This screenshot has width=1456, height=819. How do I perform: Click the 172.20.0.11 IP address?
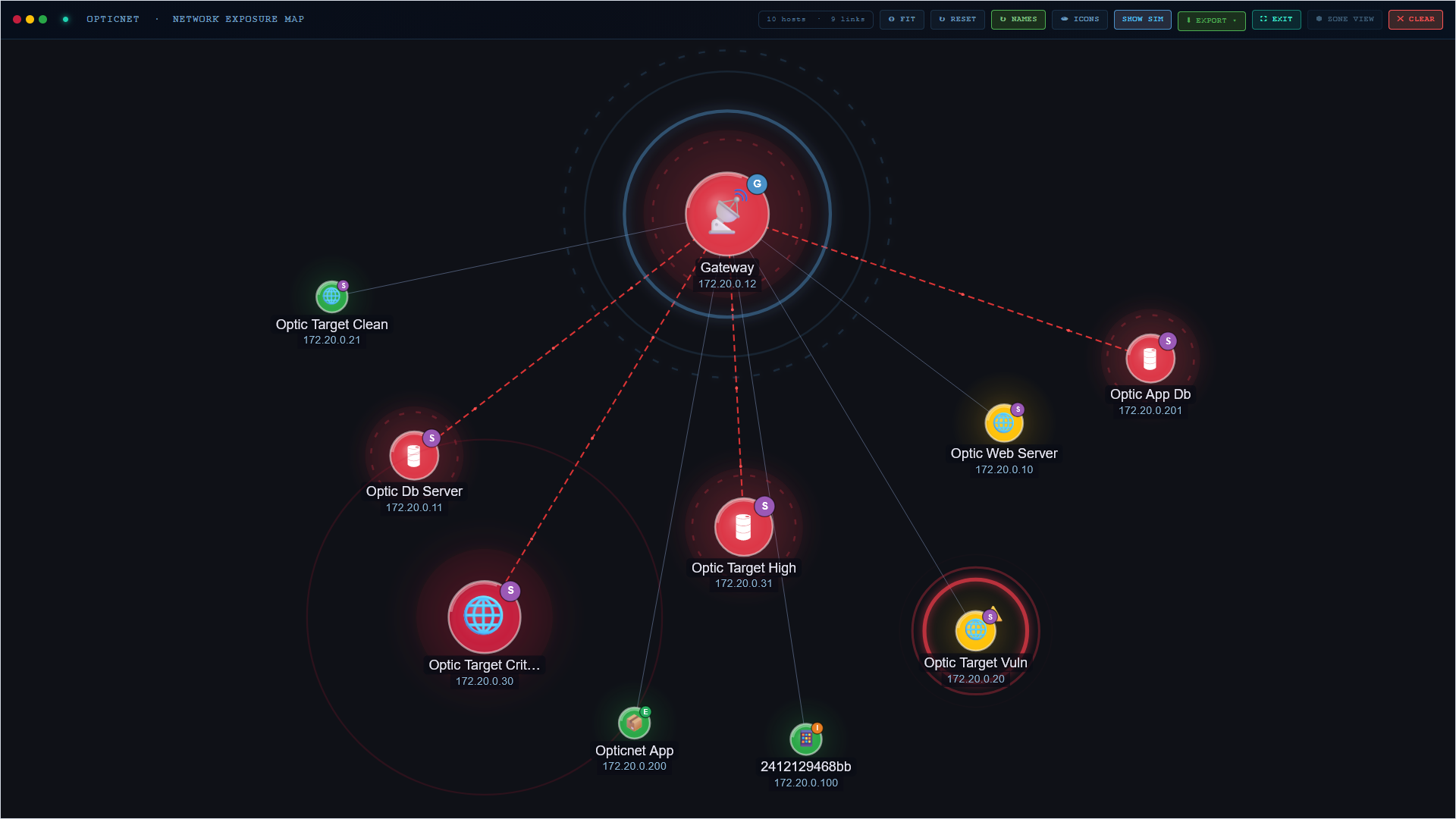tap(414, 508)
